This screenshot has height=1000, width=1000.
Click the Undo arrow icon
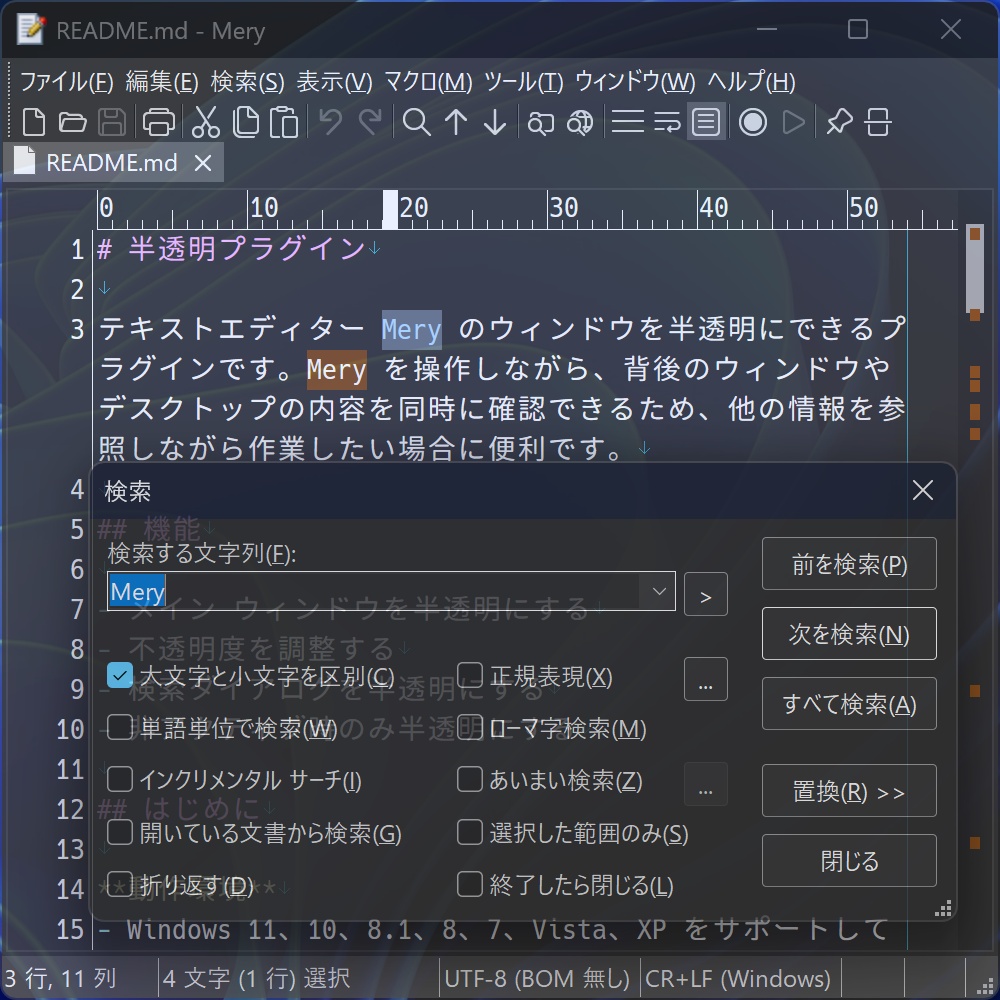click(x=330, y=121)
